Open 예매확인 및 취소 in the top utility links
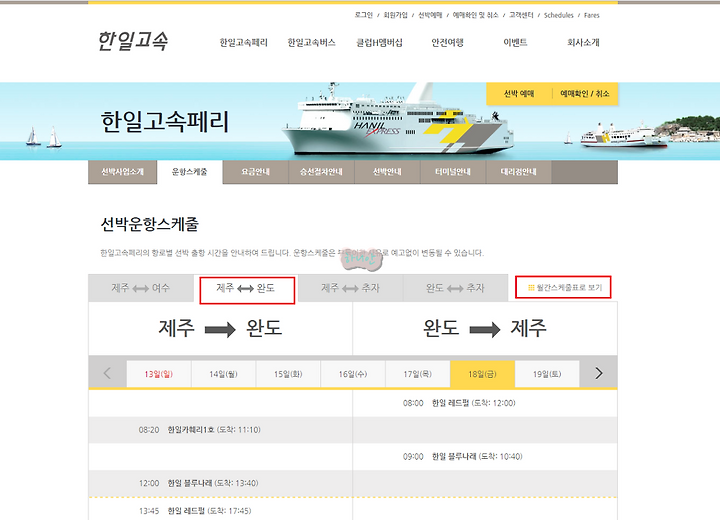Screen dimensions: 720x520 click(475, 15)
